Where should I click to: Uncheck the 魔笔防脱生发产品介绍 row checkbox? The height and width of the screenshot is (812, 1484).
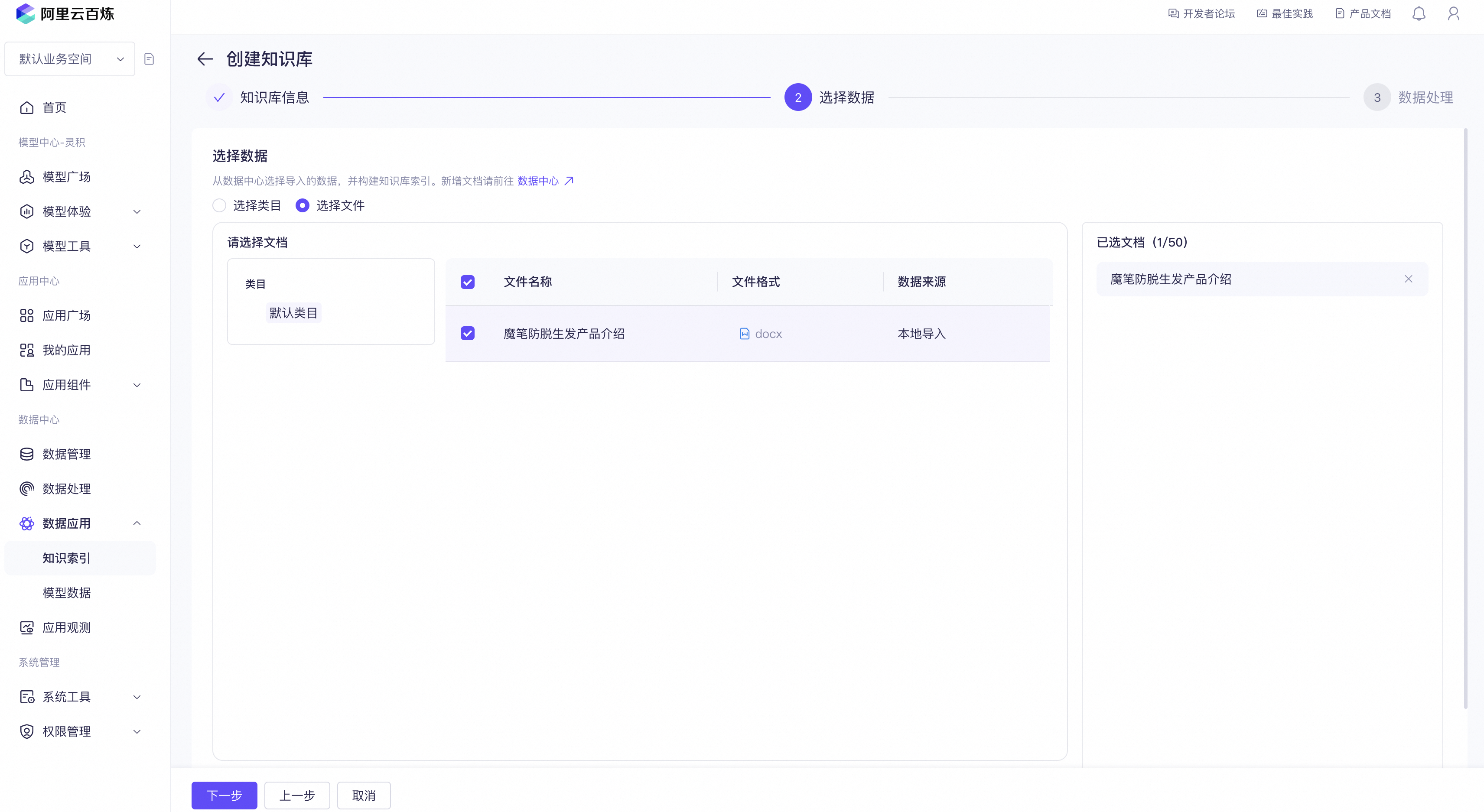click(x=467, y=334)
